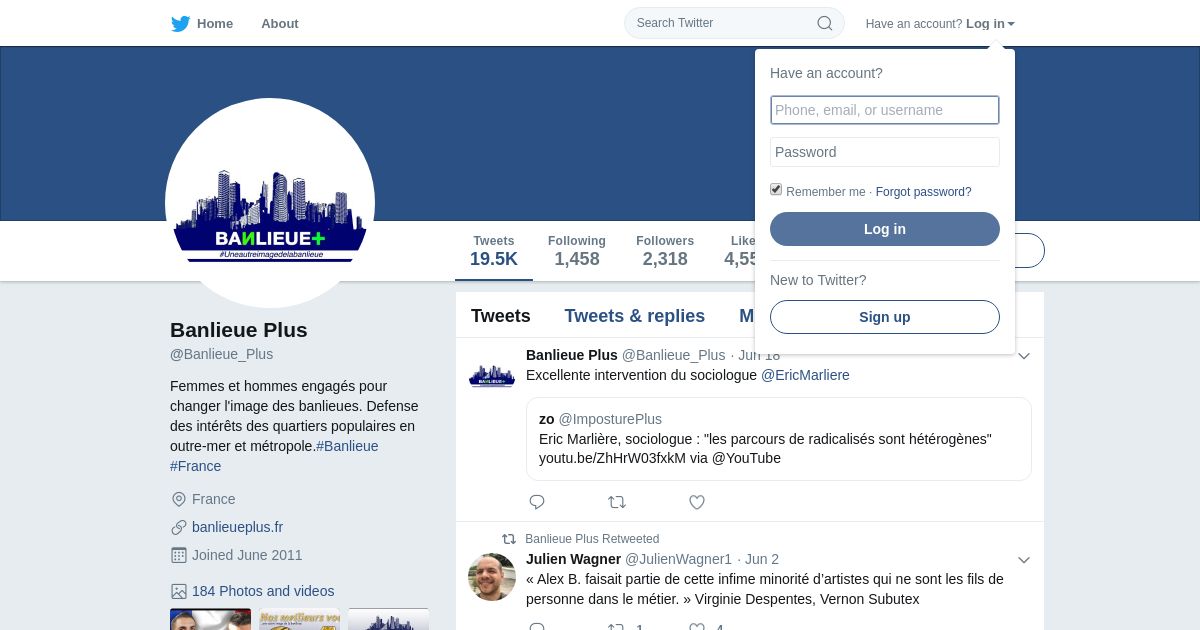Click the Forgot password? link
1200x630 pixels.
pyautogui.click(x=924, y=192)
